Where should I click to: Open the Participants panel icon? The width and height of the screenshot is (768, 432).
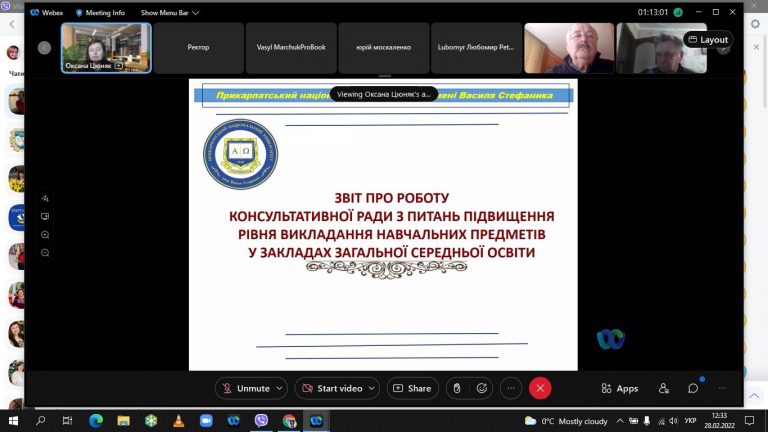click(x=664, y=388)
